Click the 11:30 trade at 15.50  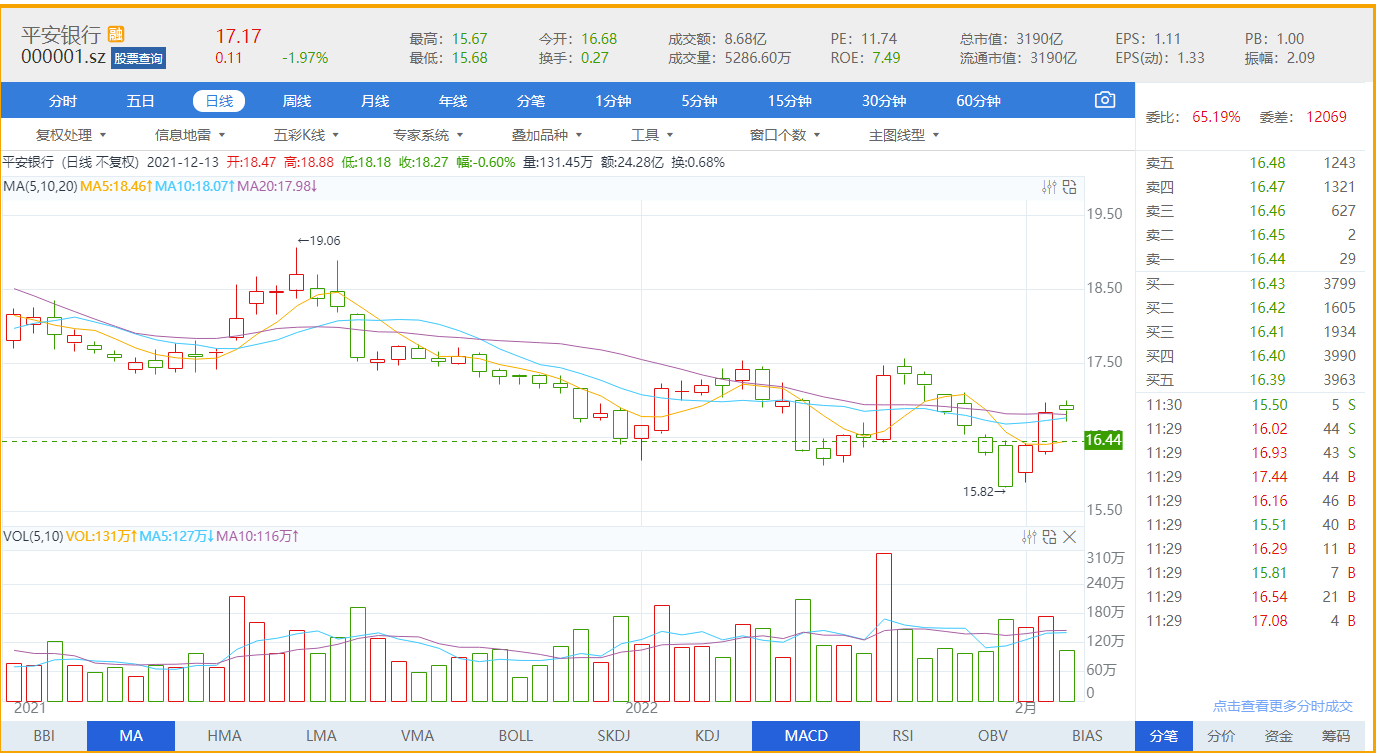click(x=1250, y=405)
